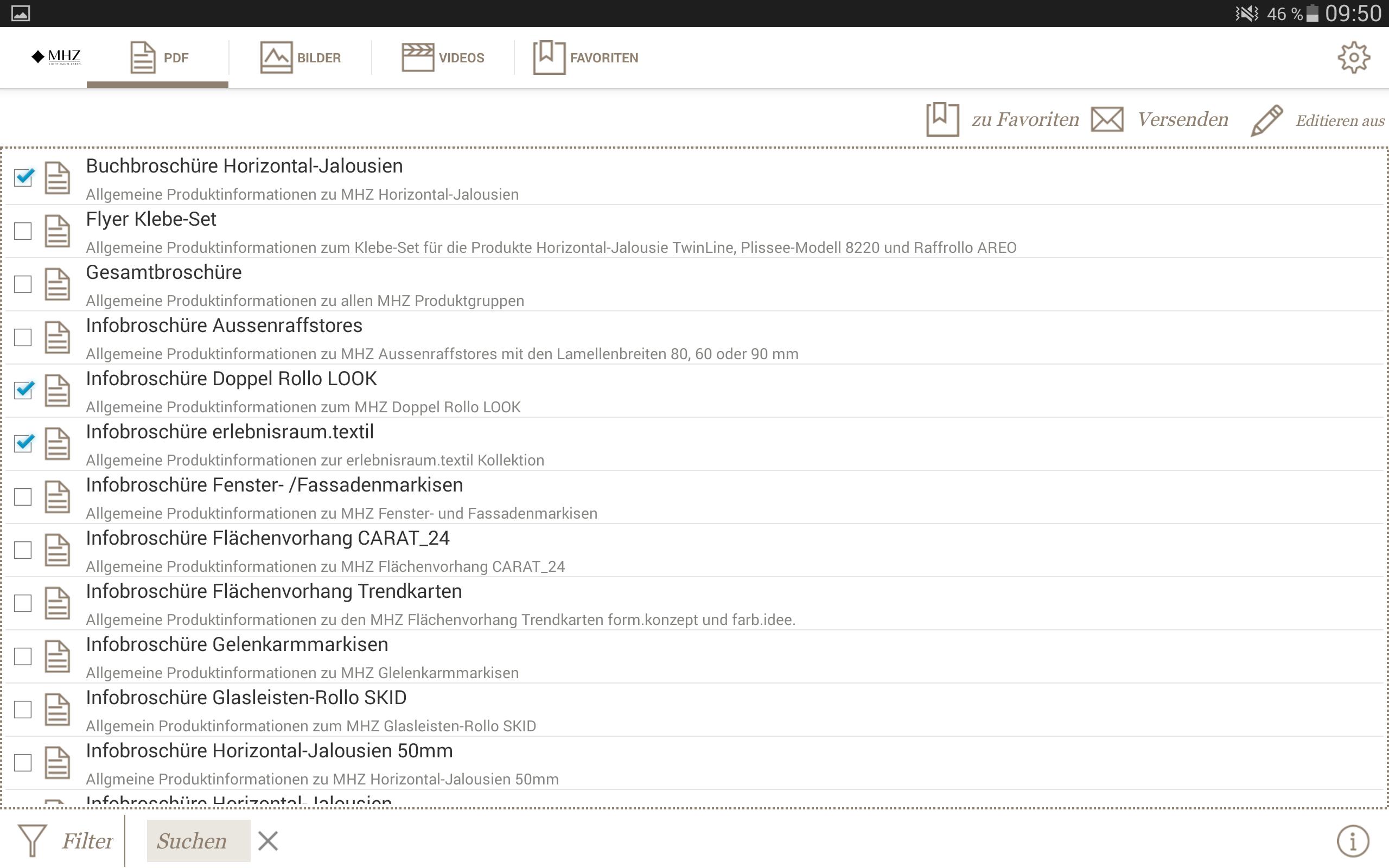Screen dimensions: 1389x868
Task: Click document icon of Doppel Rollo LOOK
Action: pos(58,391)
